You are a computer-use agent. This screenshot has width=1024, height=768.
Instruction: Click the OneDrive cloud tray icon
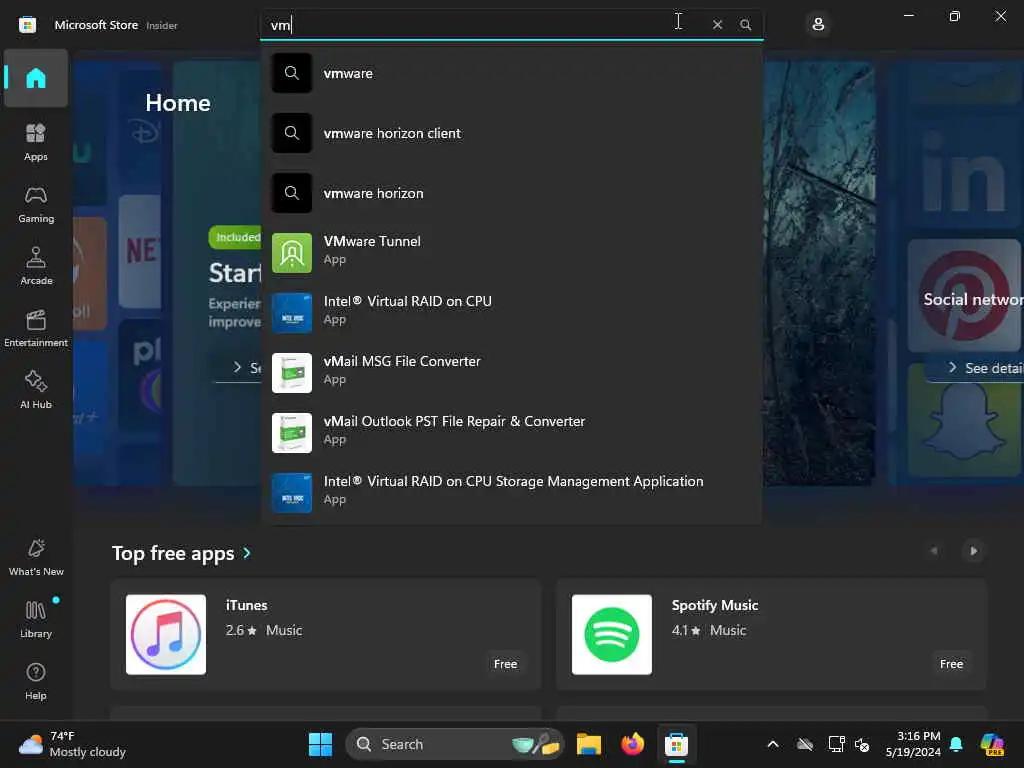point(805,744)
